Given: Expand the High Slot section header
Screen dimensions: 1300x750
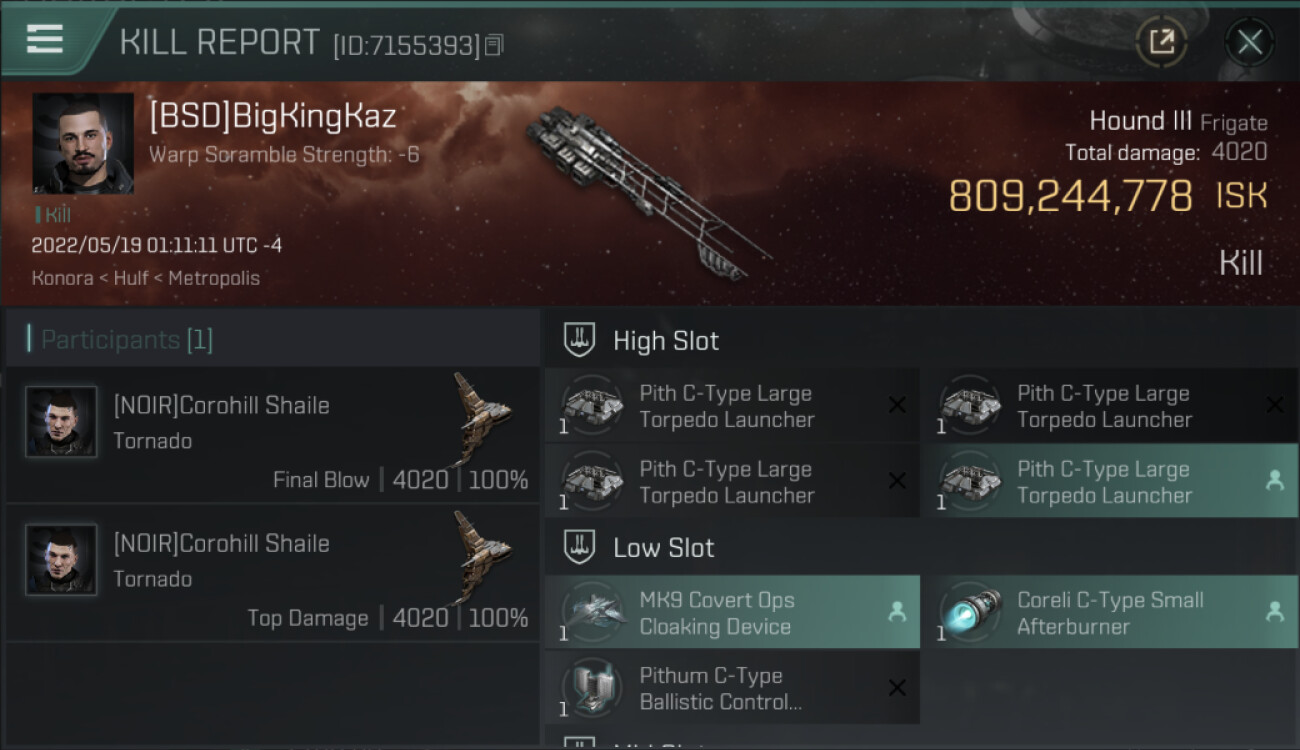Looking at the screenshot, I should 921,340.
